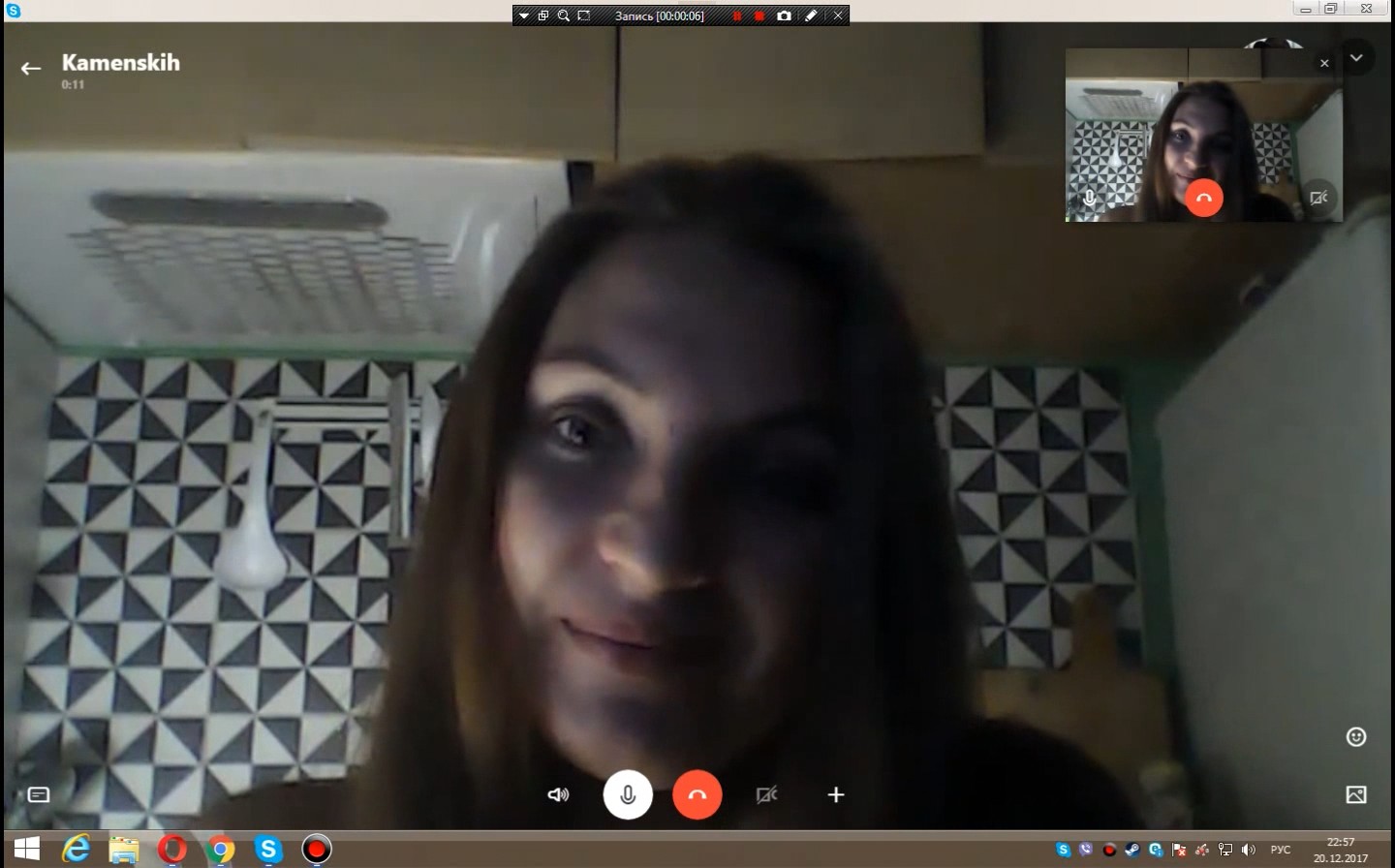1395x868 pixels.
Task: Click the Skype icon in system tray
Action: coord(1064,850)
